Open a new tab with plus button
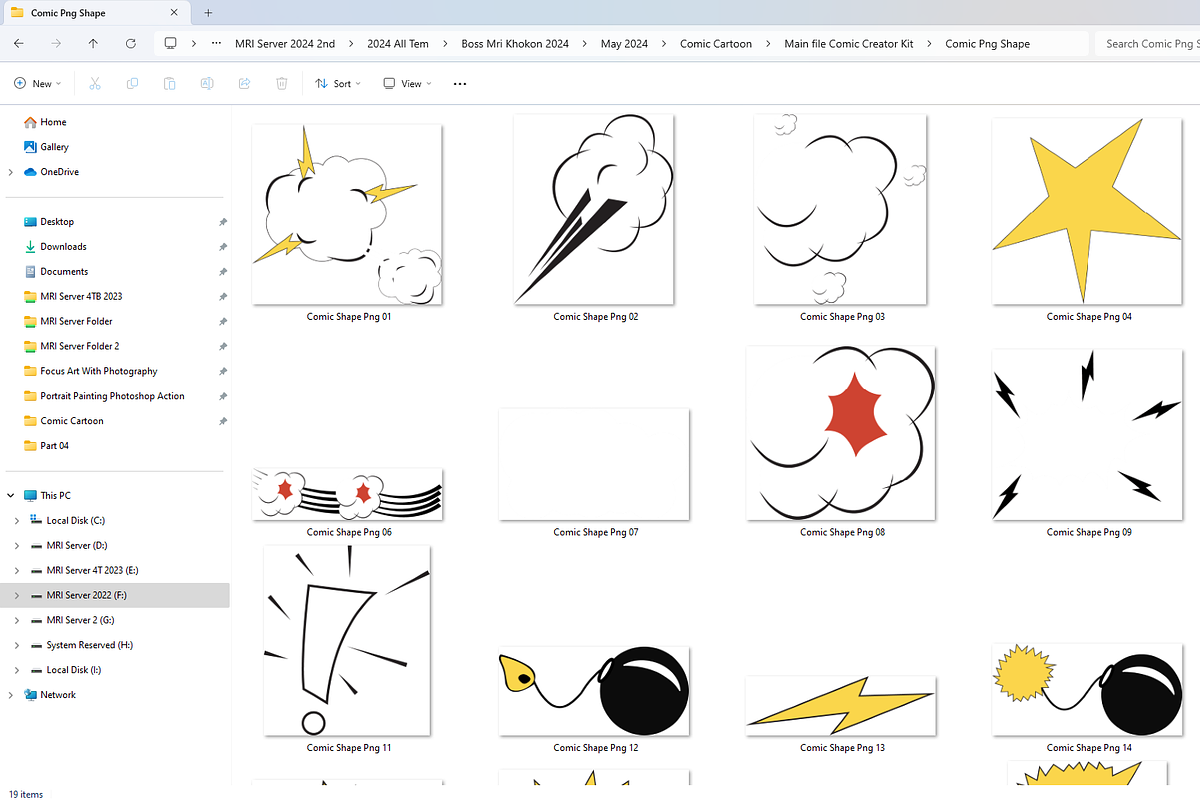This screenshot has height=800, width=1200. pos(208,13)
